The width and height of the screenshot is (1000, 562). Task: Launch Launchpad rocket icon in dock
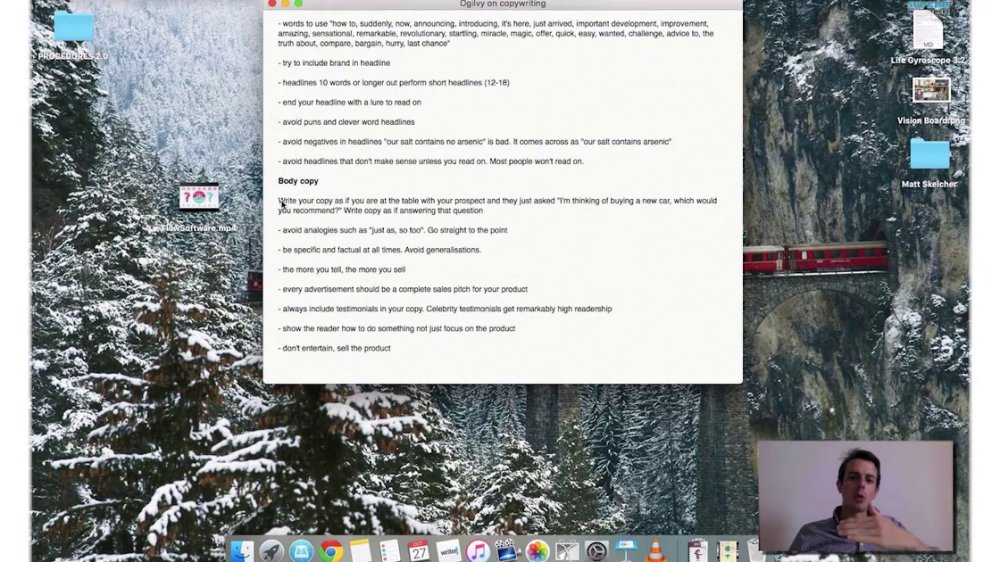[272, 551]
